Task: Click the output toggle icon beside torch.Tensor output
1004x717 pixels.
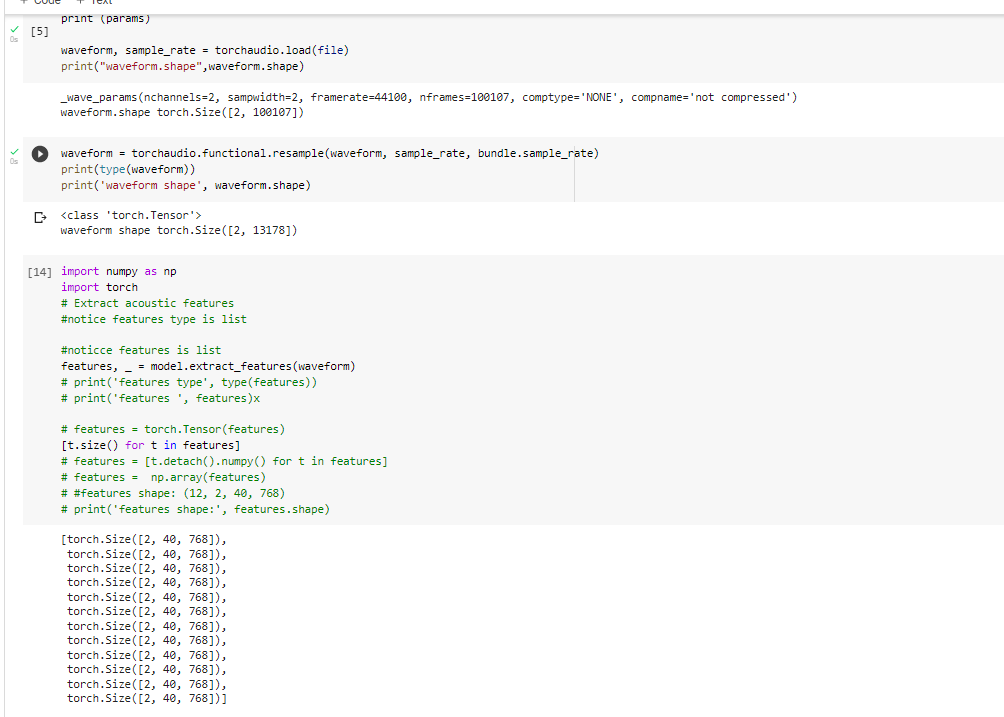Action: (x=40, y=216)
